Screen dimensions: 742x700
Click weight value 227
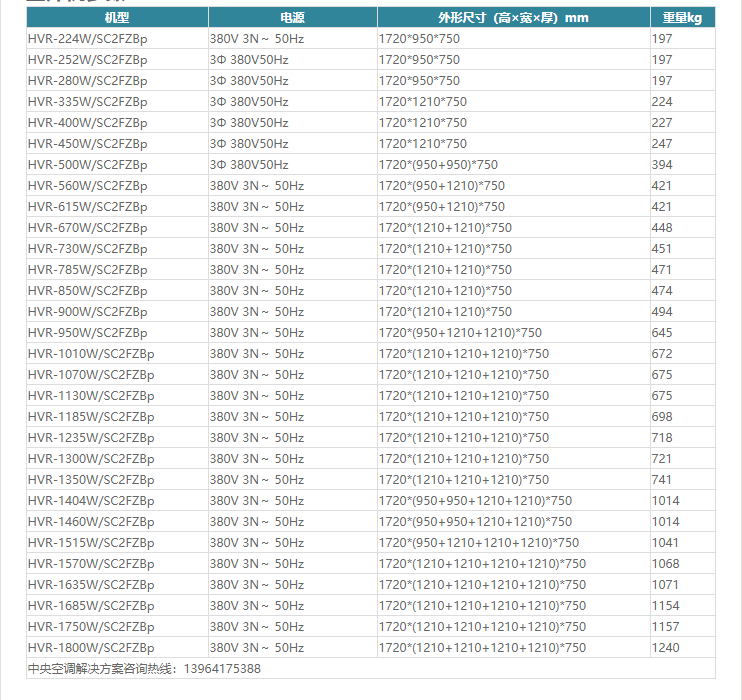tap(662, 123)
